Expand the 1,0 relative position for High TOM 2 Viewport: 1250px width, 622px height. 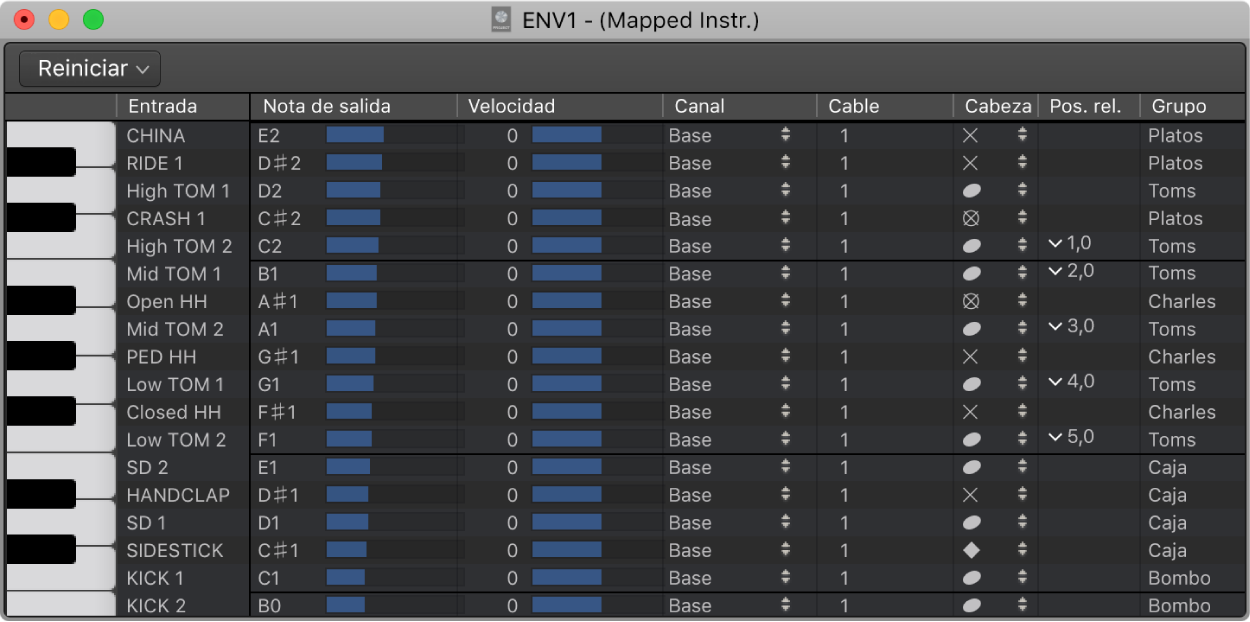click(x=1054, y=243)
